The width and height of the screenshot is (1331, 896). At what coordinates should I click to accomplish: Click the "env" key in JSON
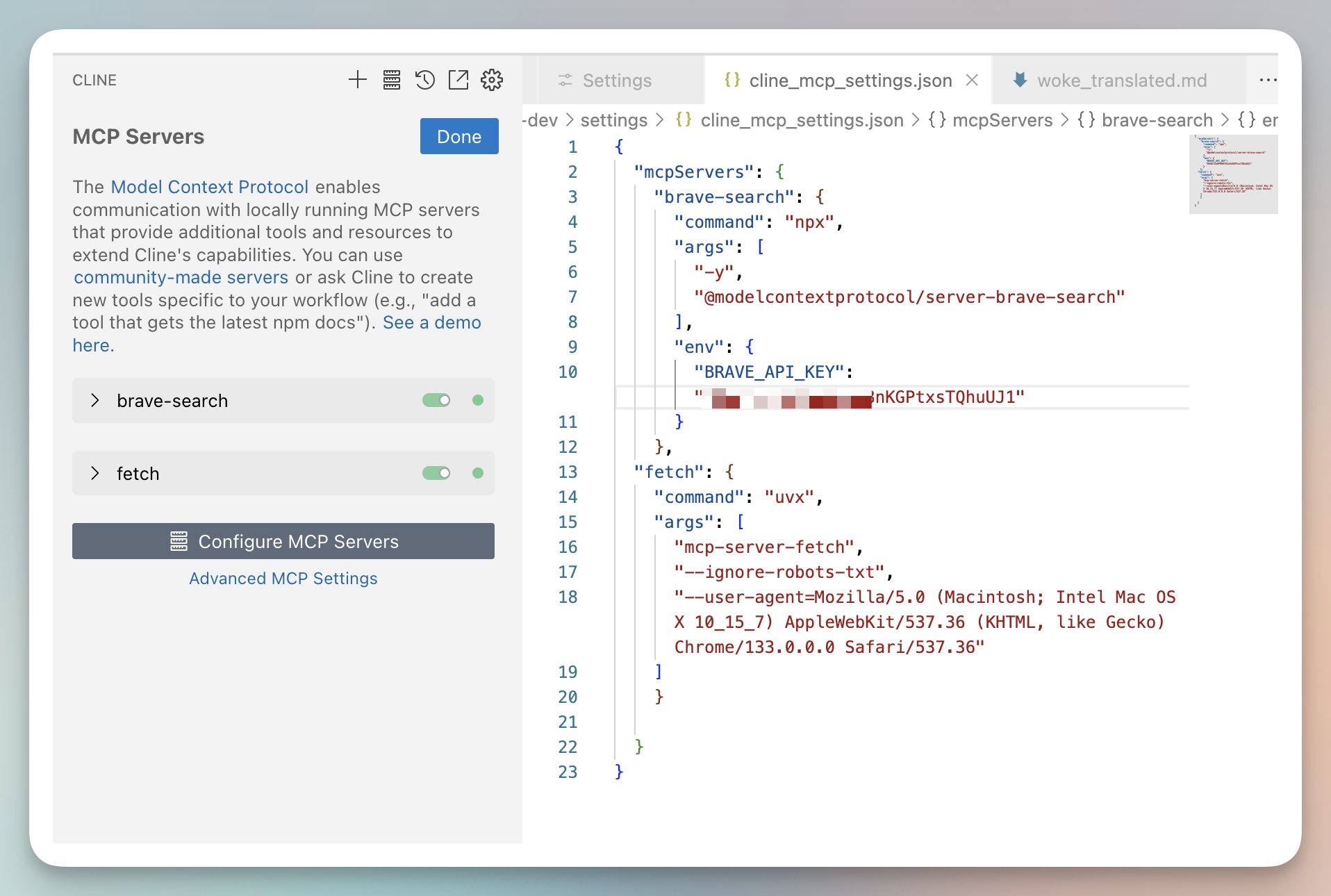pos(699,347)
